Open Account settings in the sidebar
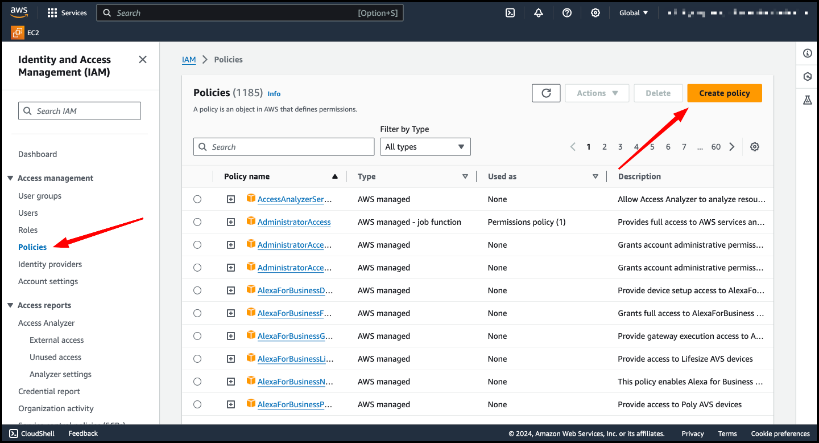The image size is (819, 443). [48, 281]
